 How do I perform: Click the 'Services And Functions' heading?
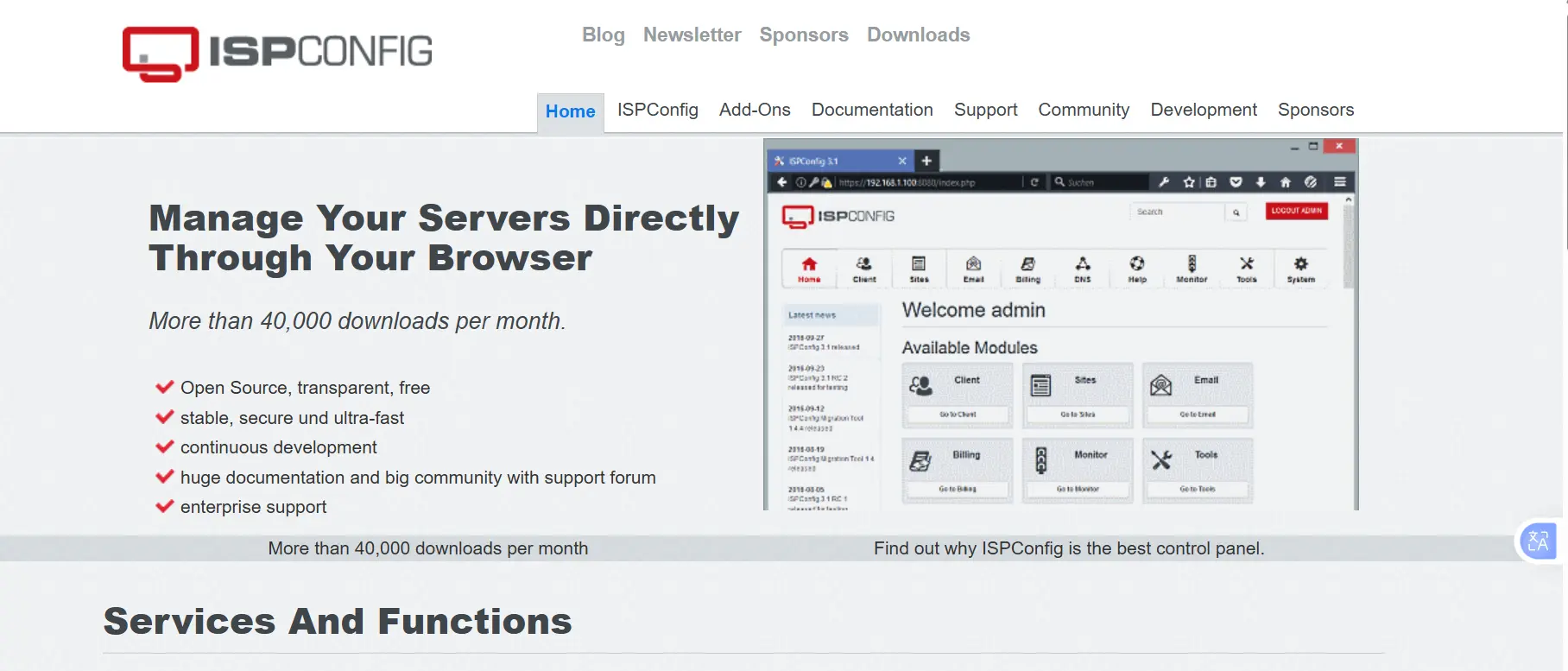(x=338, y=622)
